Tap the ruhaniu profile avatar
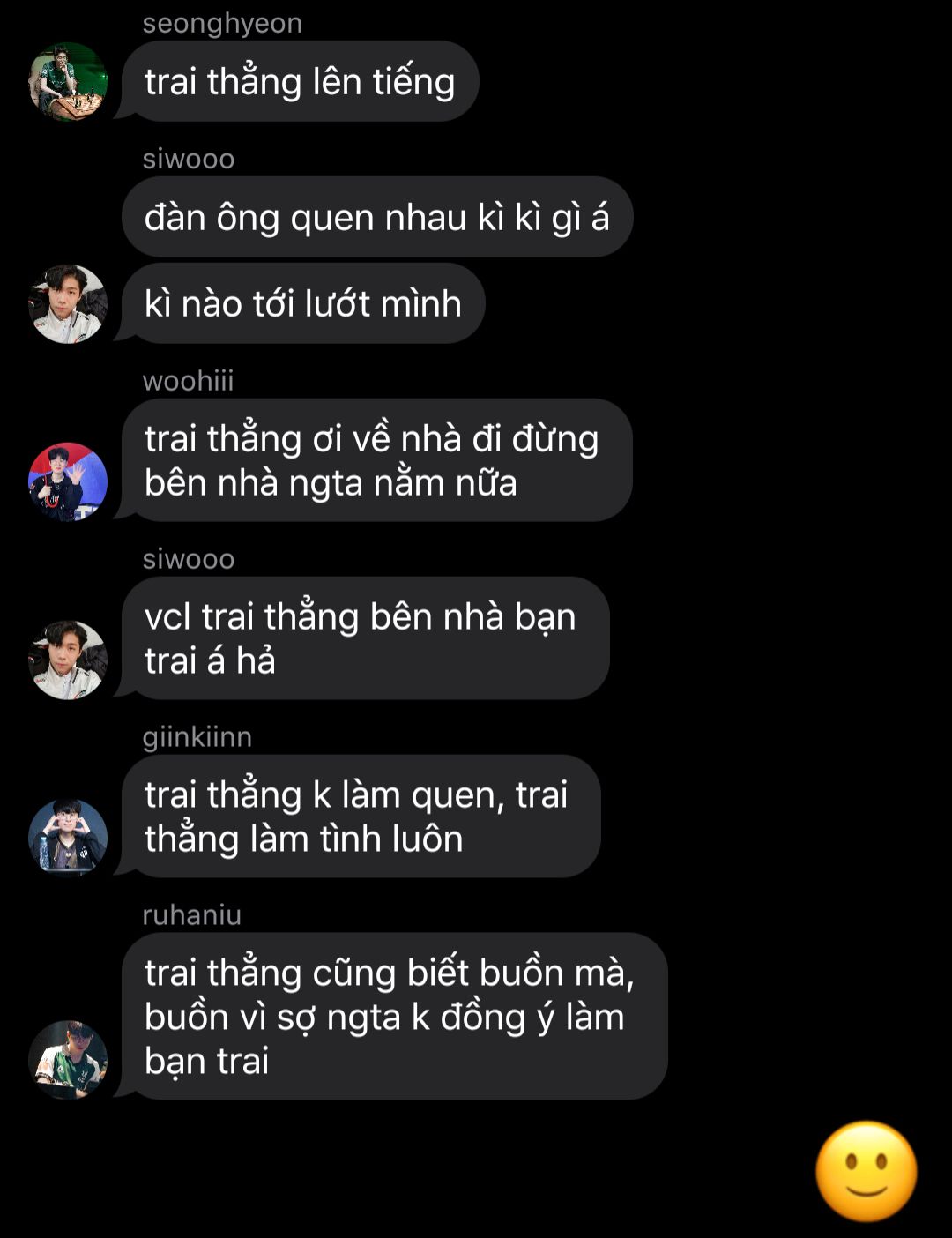952x1238 pixels. click(x=68, y=1060)
